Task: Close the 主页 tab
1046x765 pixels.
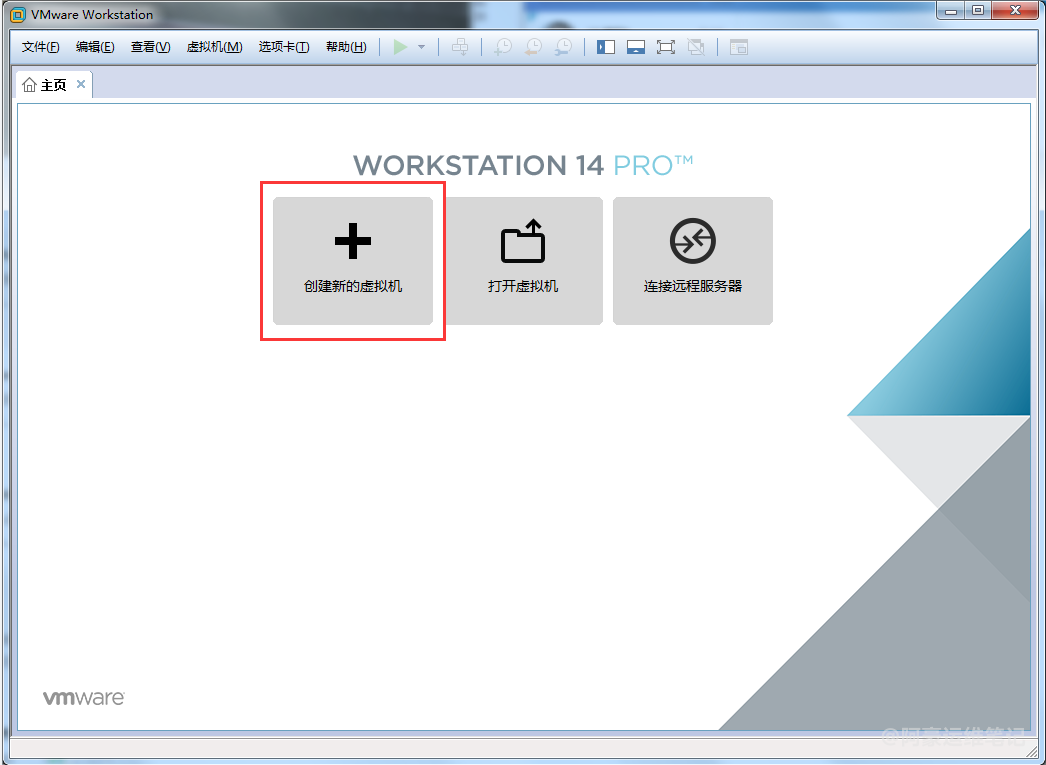Action: click(x=81, y=84)
